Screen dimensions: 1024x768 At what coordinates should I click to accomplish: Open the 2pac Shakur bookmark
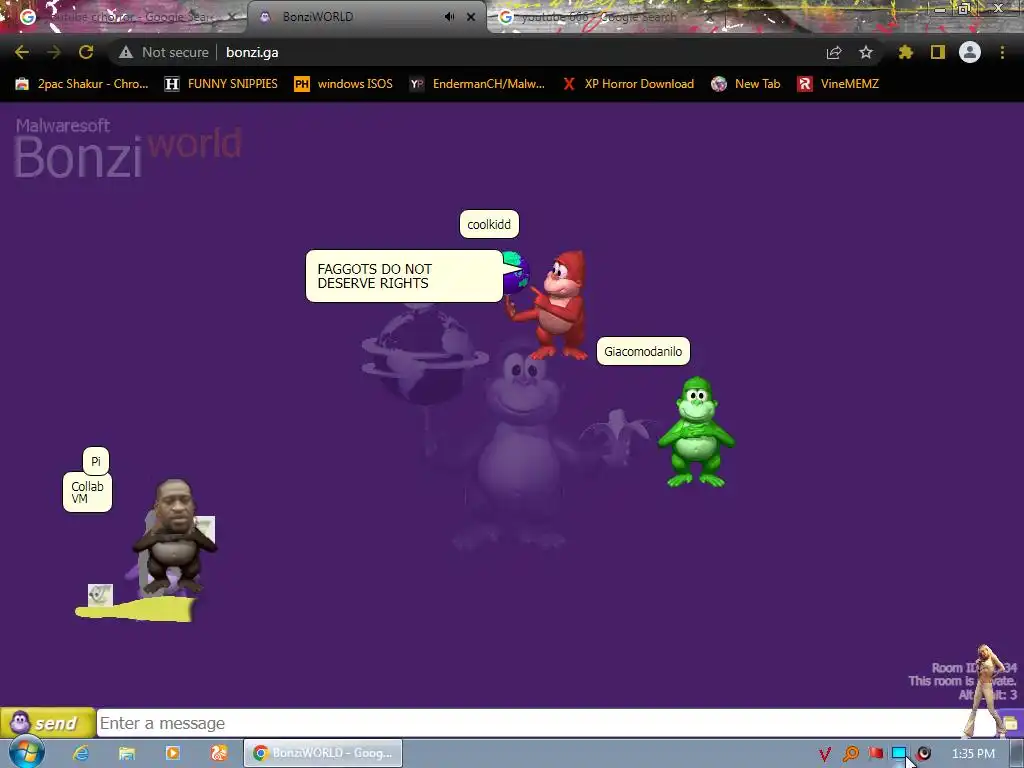point(82,84)
